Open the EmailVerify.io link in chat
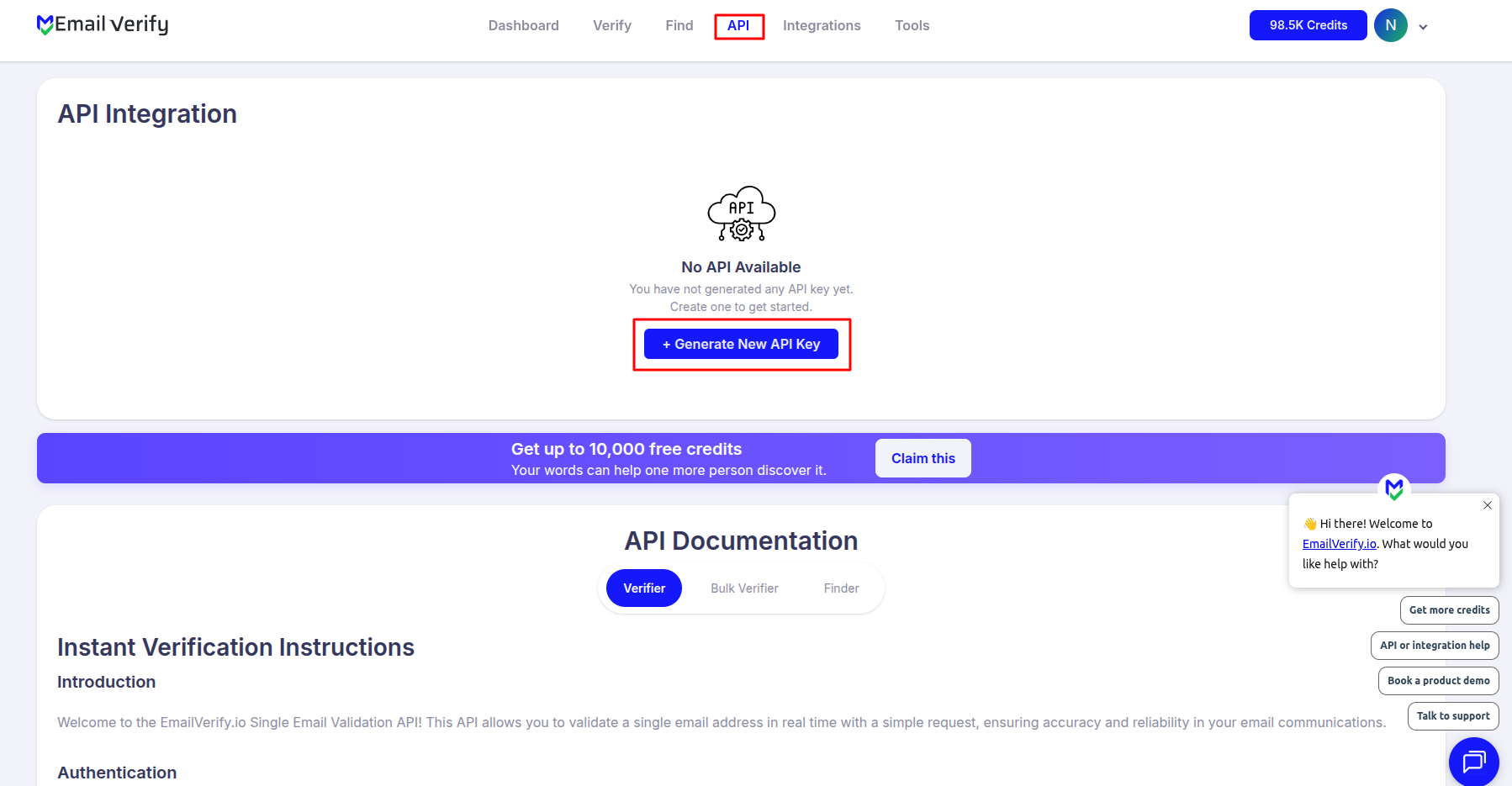1512x786 pixels. click(1339, 544)
